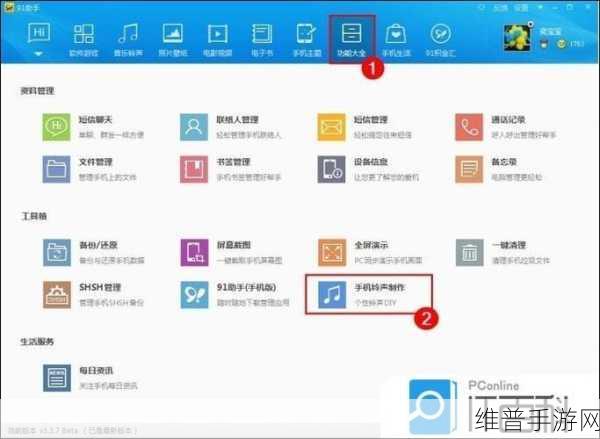600x439 pixels.
Task: Open 联系人管理 contacts management icon
Action: pos(194,127)
